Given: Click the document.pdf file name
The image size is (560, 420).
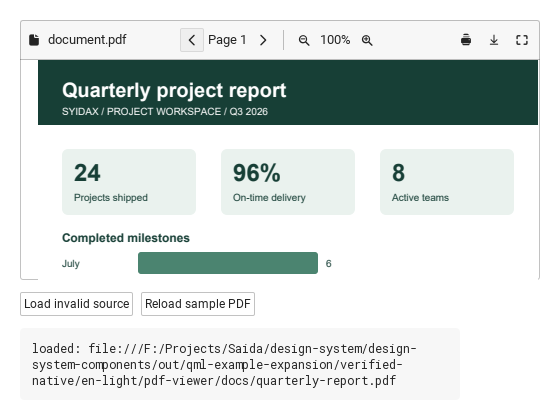Looking at the screenshot, I should click(87, 40).
